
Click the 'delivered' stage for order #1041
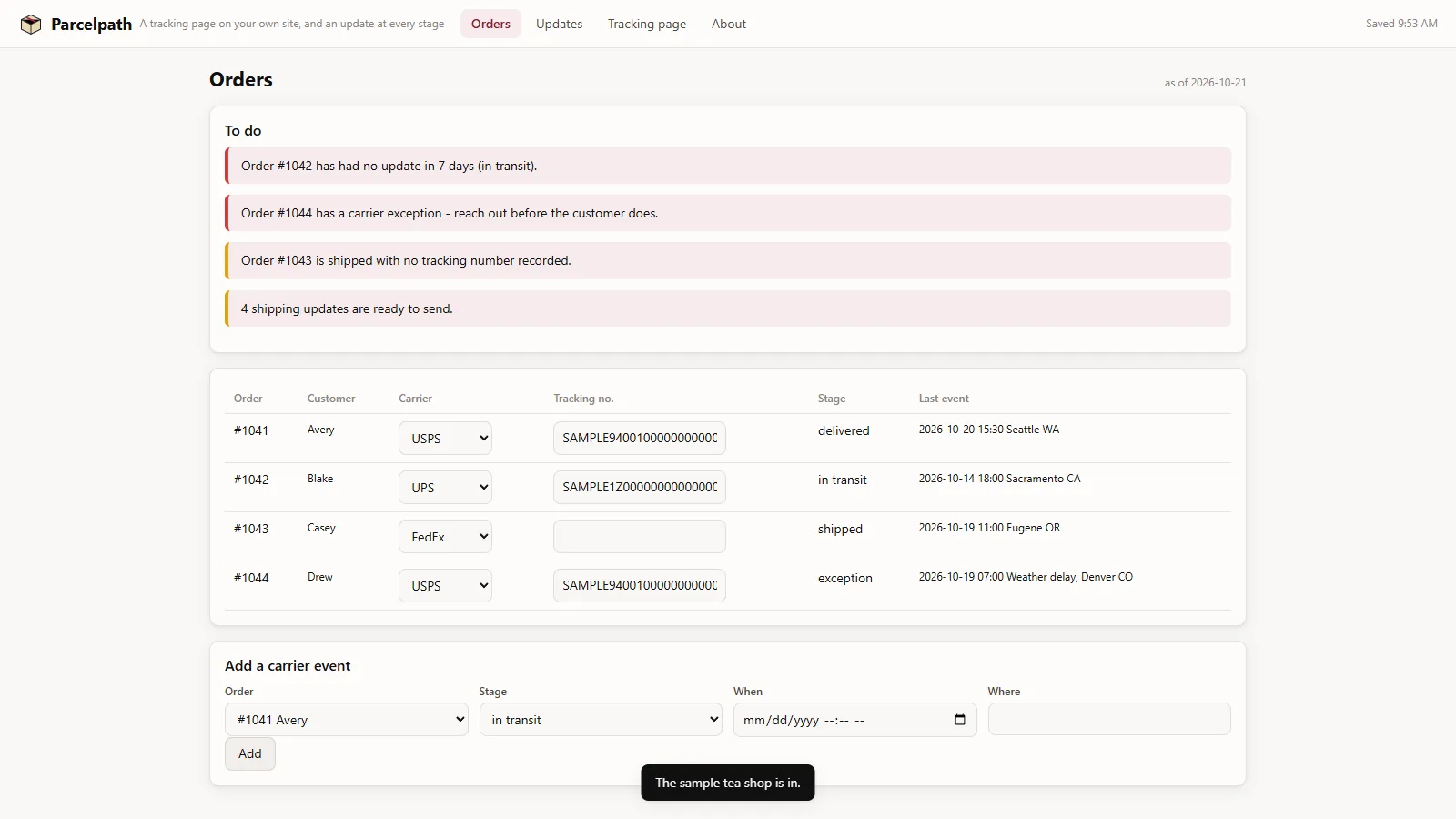[844, 430]
